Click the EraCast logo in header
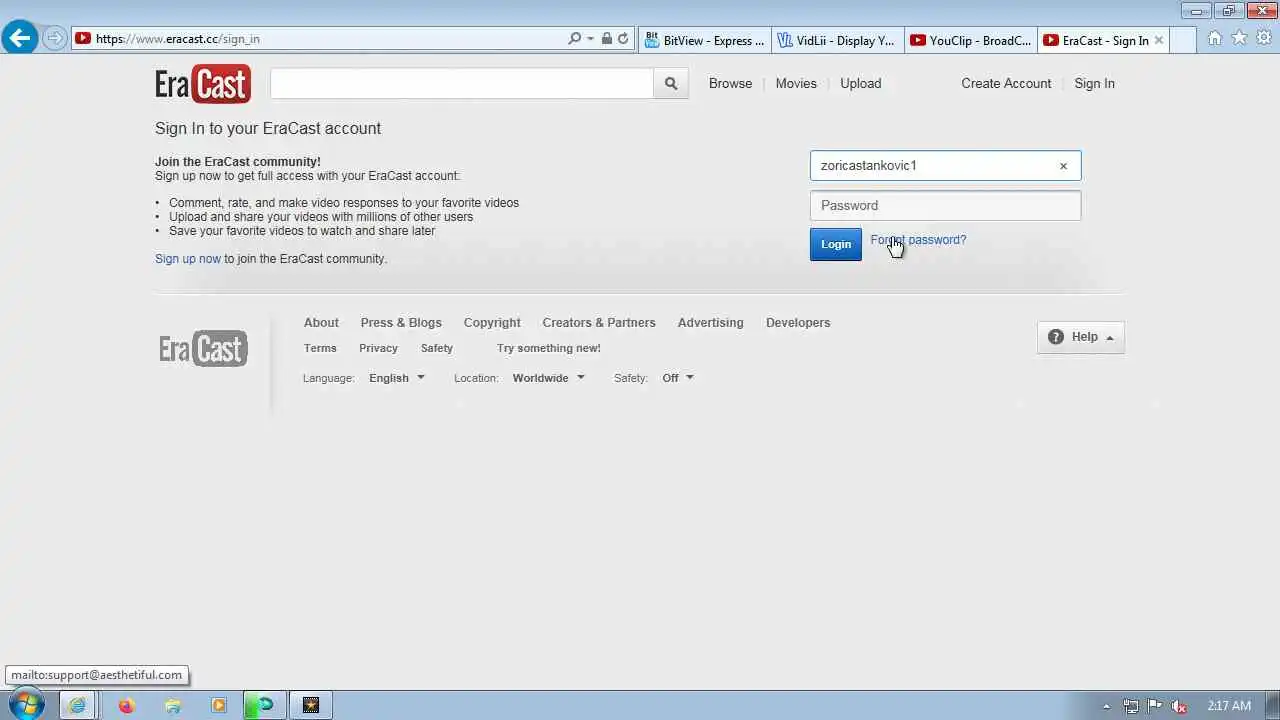 pos(203,84)
